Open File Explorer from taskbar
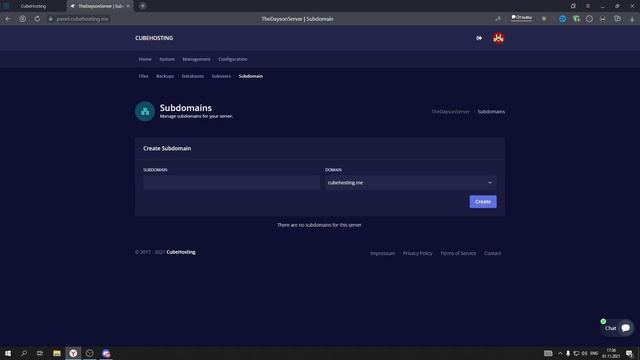The image size is (640, 360). pos(57,353)
